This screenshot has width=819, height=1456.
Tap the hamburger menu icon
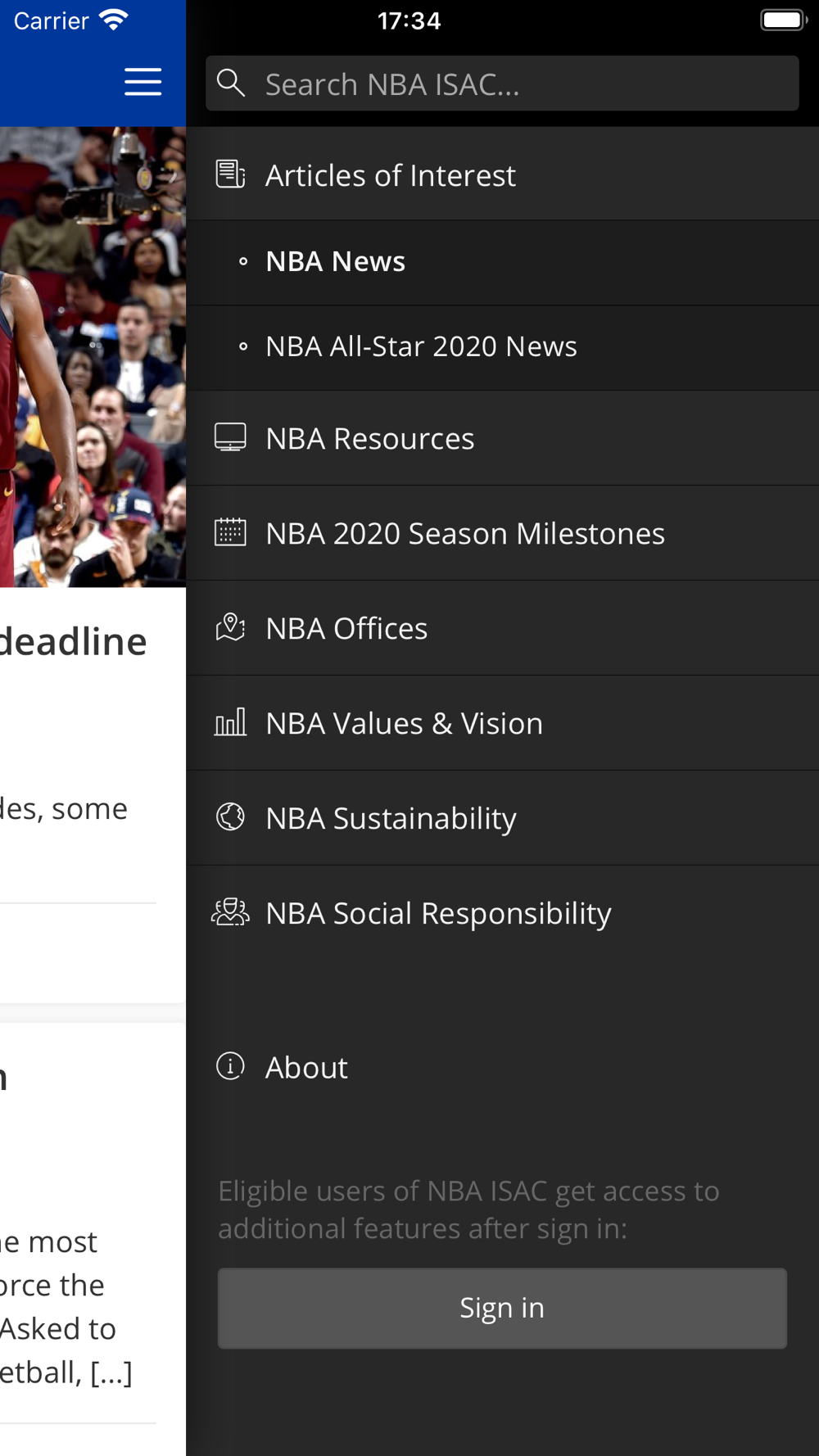click(x=143, y=82)
